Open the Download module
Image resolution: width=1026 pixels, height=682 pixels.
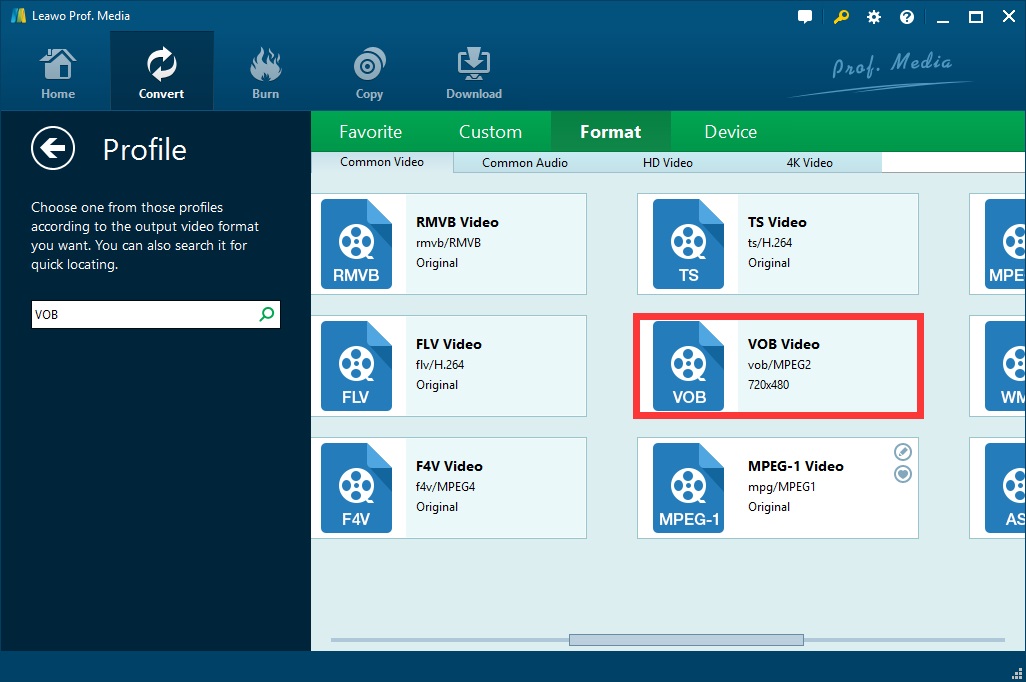click(474, 73)
